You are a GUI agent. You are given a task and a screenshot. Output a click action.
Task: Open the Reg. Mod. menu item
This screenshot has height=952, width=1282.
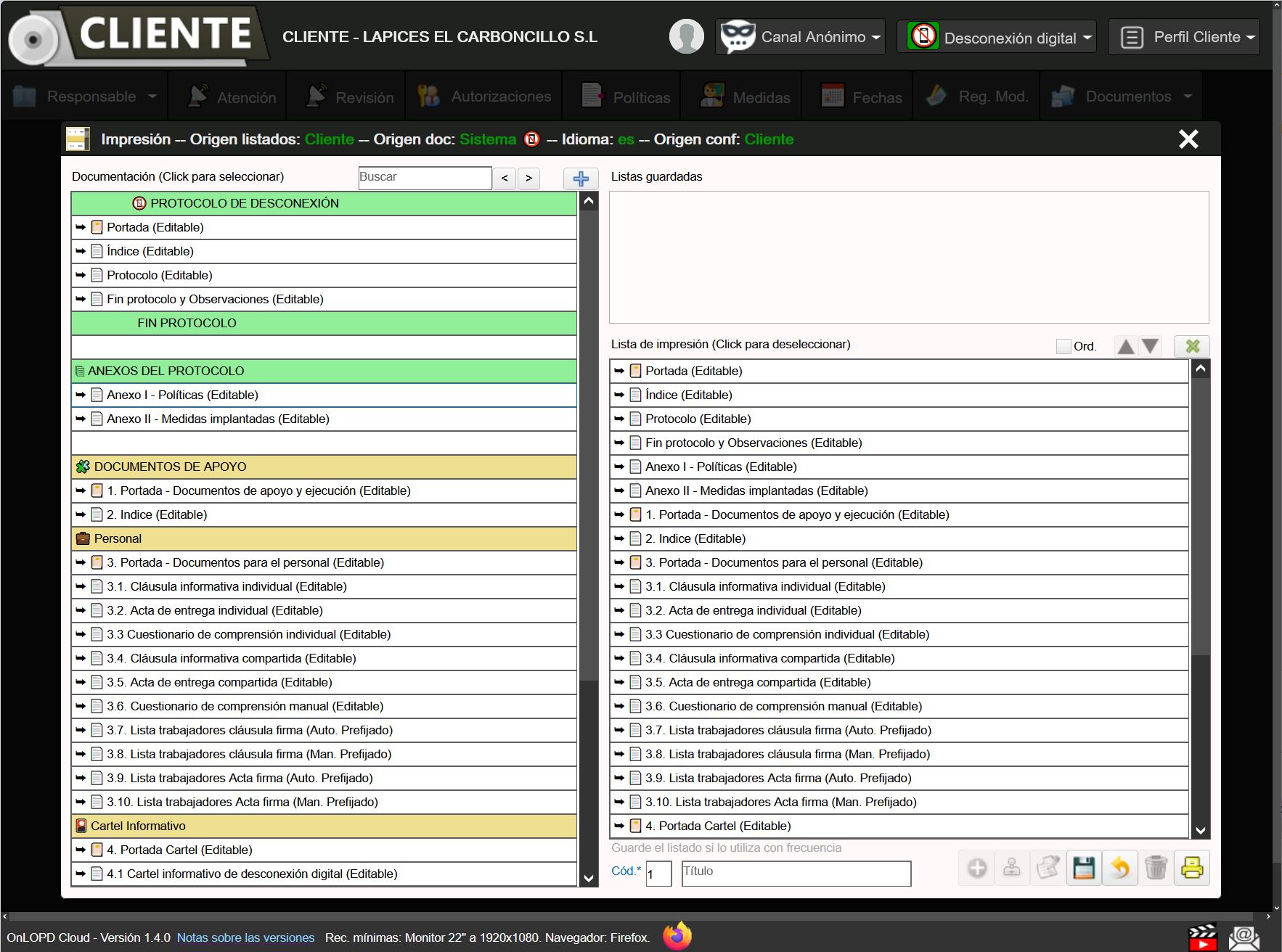[978, 97]
